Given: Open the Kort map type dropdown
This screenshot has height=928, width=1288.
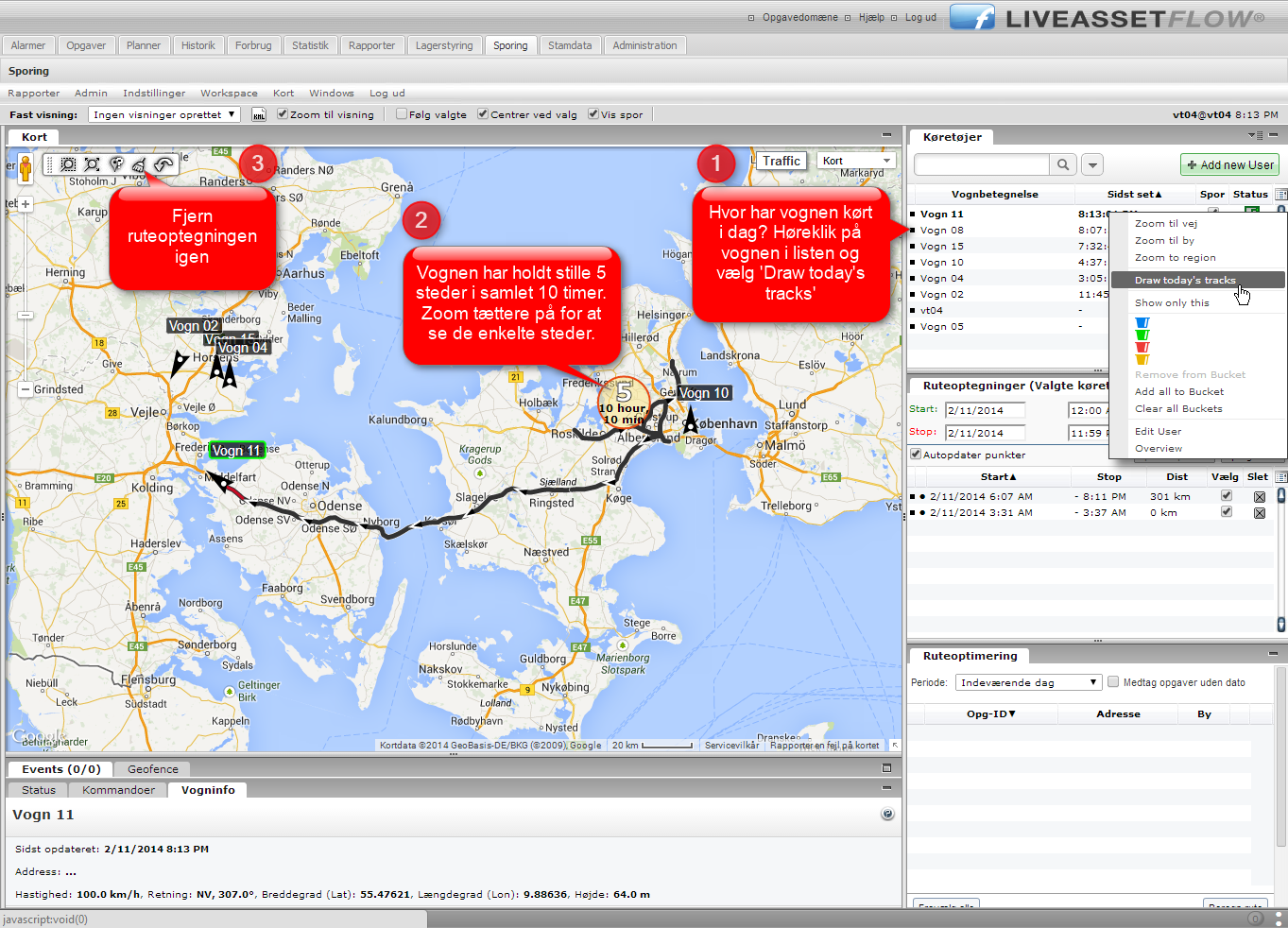Looking at the screenshot, I should [x=856, y=161].
